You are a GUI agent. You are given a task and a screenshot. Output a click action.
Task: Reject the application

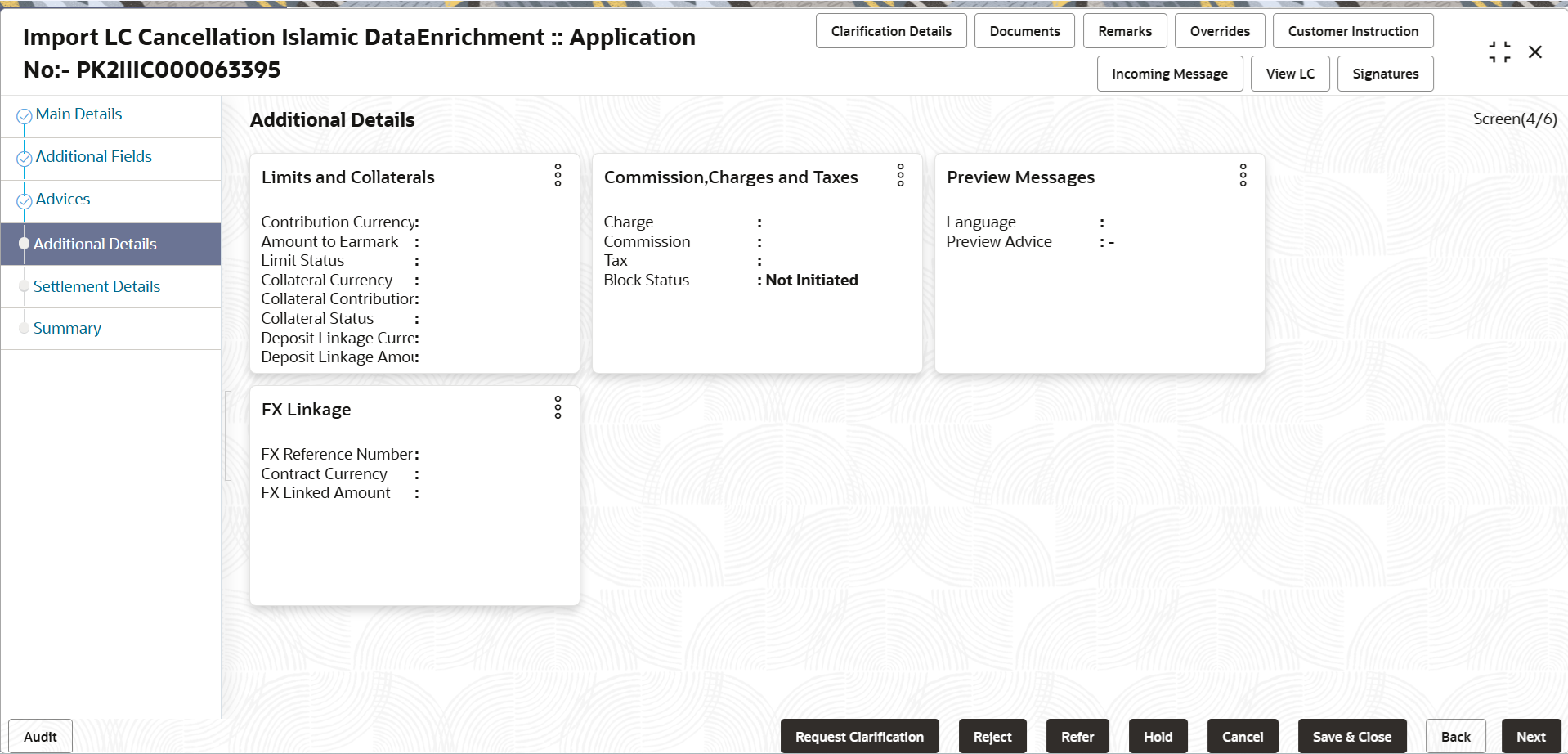pyautogui.click(x=992, y=737)
